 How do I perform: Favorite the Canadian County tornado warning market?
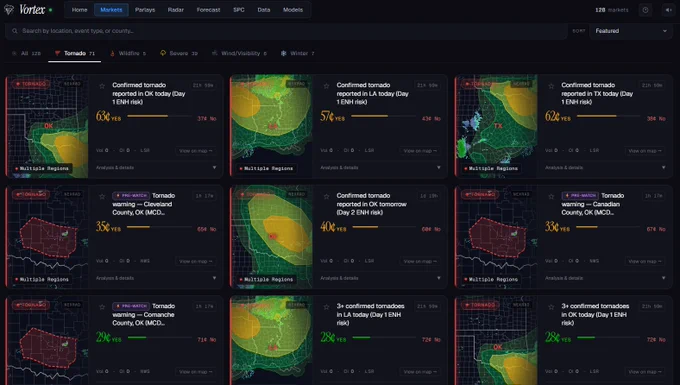[x=551, y=196]
